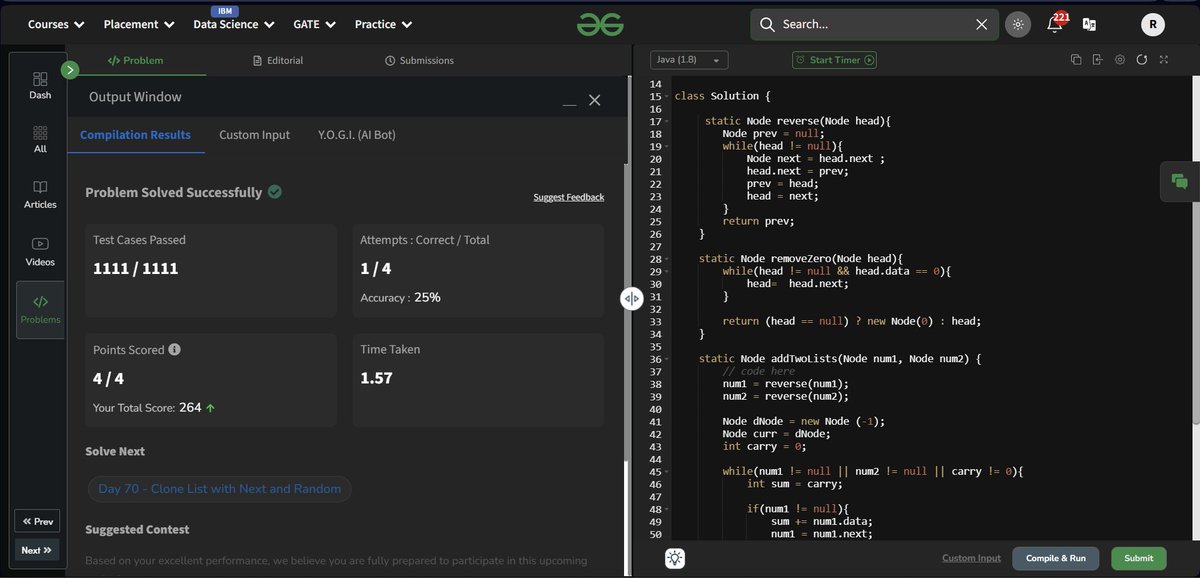
Task: Collapse sidebar with green arrow button
Action: (69, 70)
